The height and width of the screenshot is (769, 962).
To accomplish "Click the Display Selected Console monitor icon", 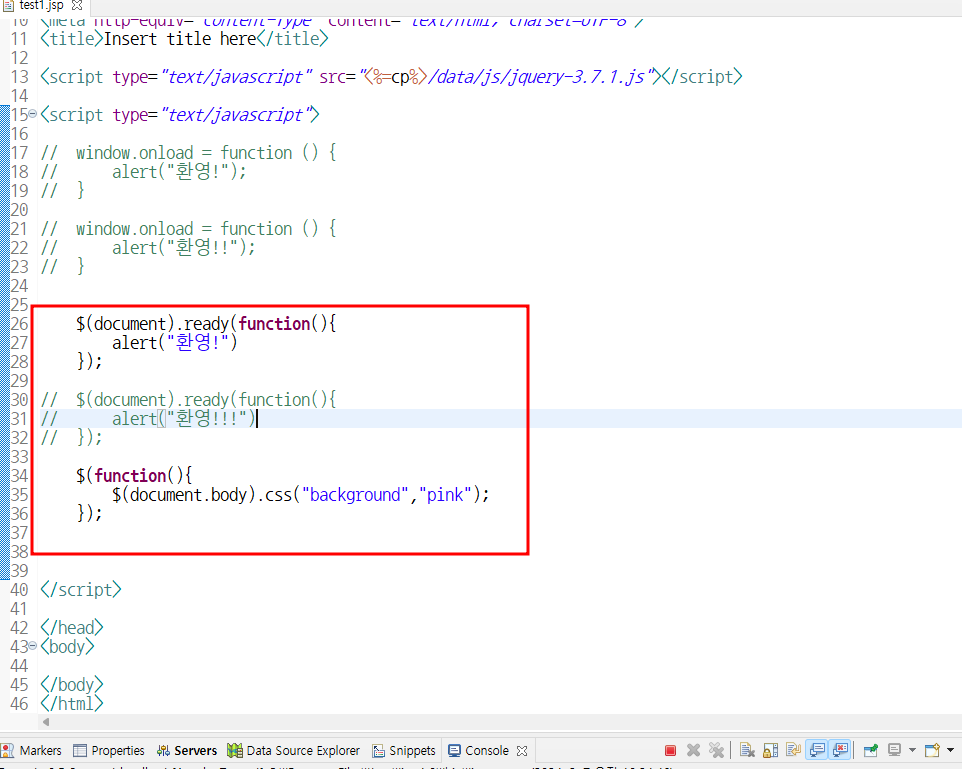I will 895,750.
